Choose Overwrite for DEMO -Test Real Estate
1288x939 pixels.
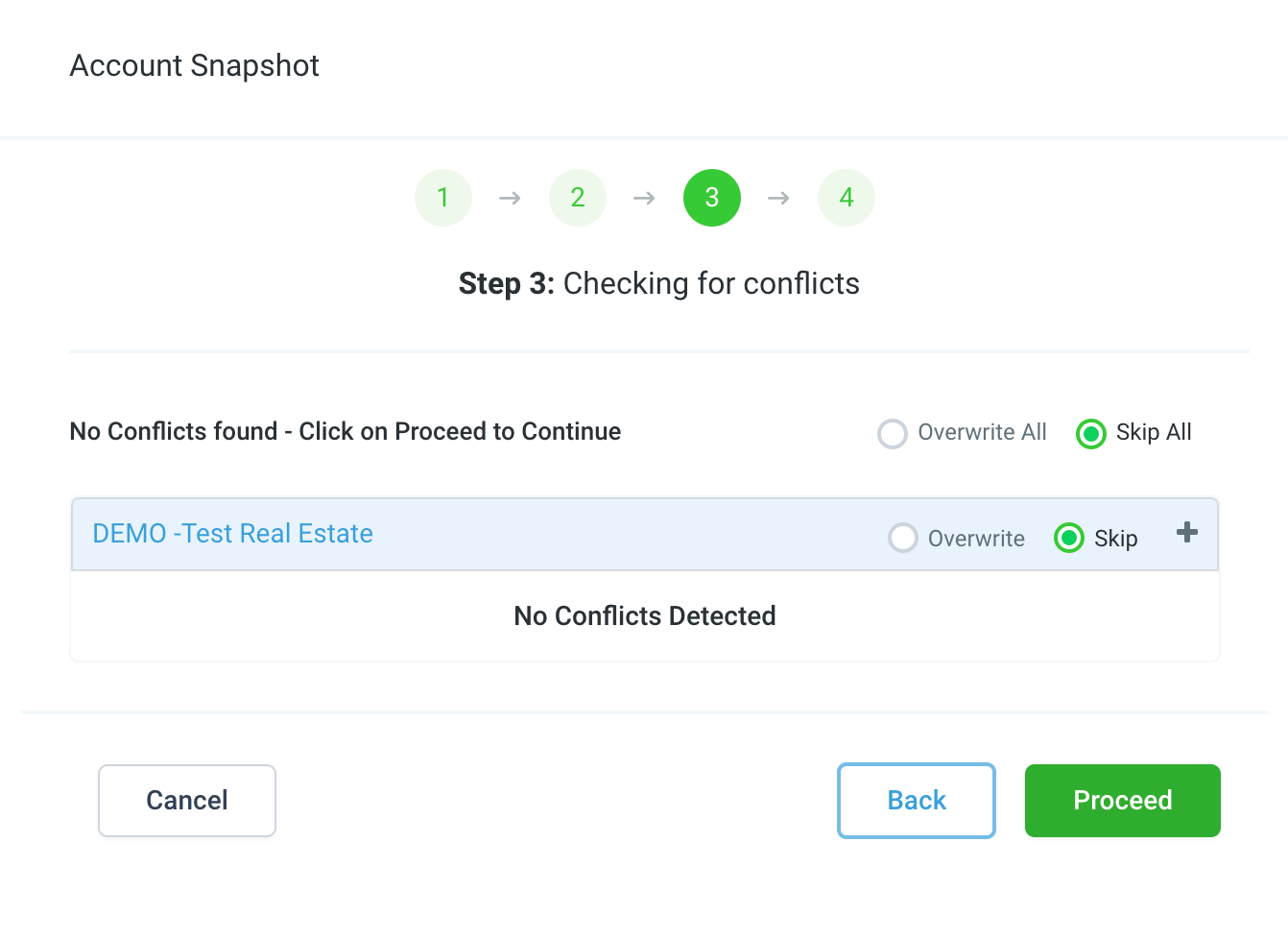point(903,538)
